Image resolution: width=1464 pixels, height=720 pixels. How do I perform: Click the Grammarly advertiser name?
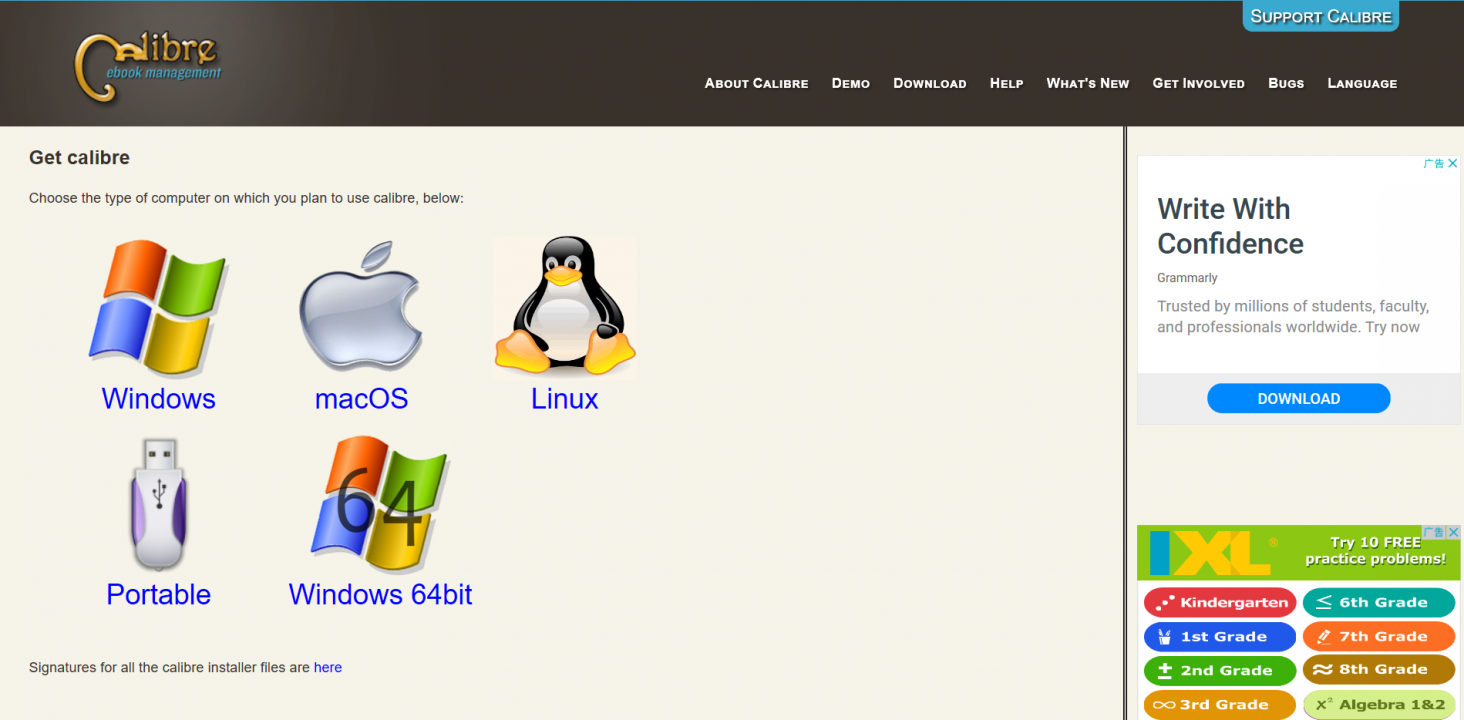[x=1187, y=278]
